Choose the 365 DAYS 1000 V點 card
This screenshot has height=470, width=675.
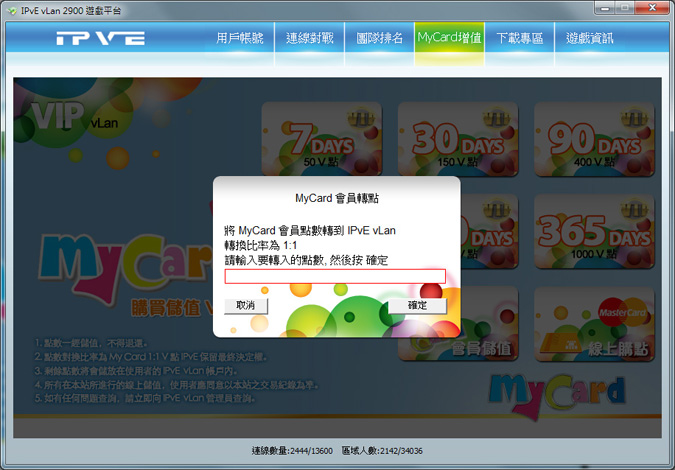pos(594,231)
